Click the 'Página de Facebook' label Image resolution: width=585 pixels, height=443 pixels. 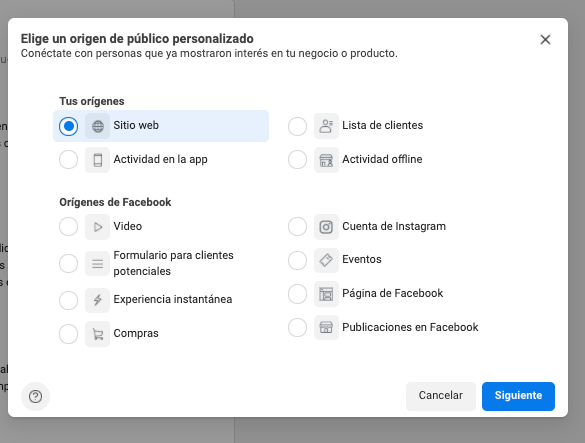pyautogui.click(x=392, y=293)
